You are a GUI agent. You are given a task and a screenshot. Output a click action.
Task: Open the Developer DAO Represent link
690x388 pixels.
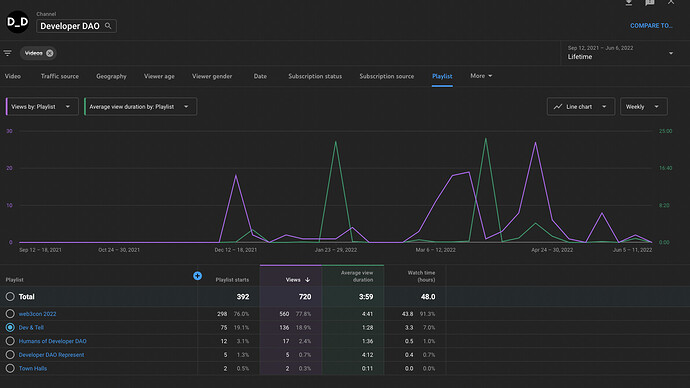(51, 355)
